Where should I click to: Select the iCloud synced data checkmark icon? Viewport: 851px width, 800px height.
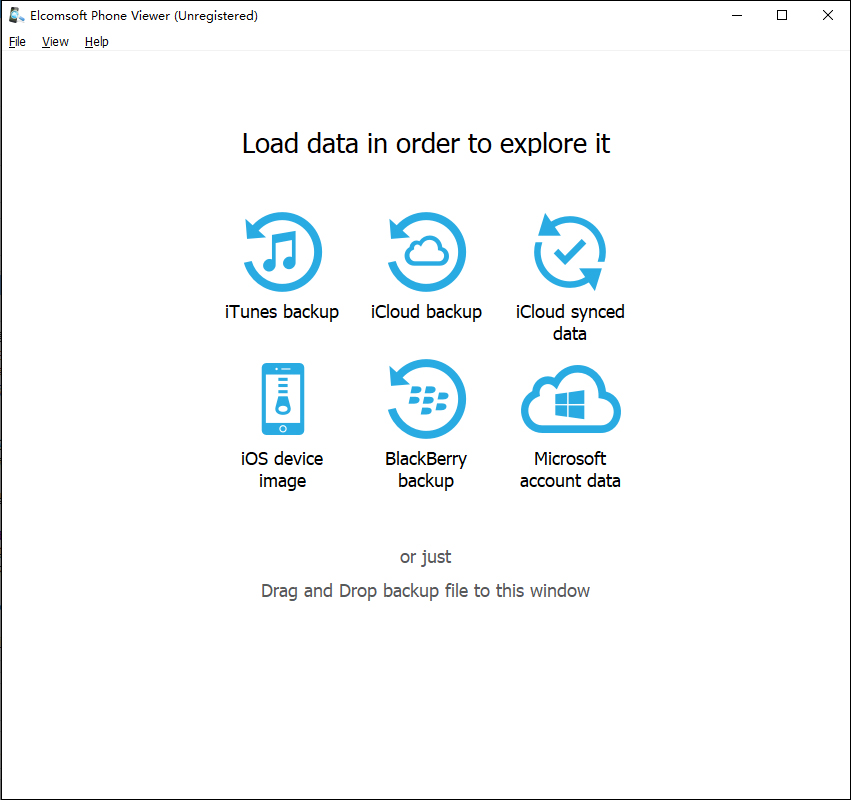[570, 252]
